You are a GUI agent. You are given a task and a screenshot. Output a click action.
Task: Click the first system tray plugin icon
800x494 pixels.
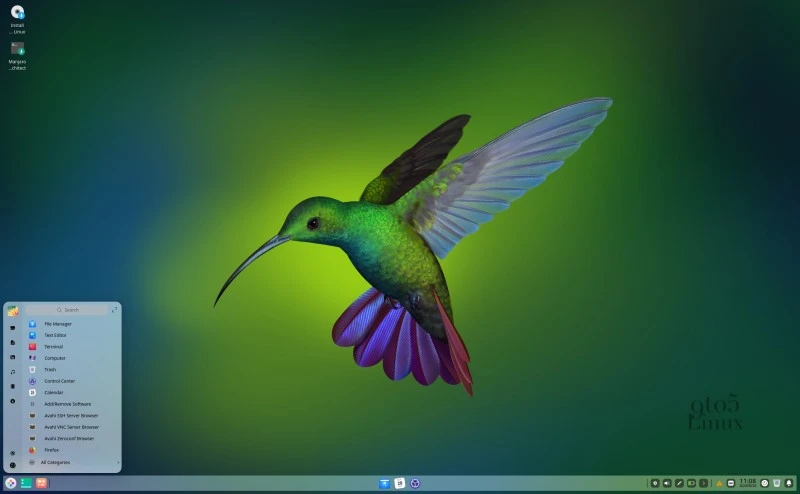[655, 483]
